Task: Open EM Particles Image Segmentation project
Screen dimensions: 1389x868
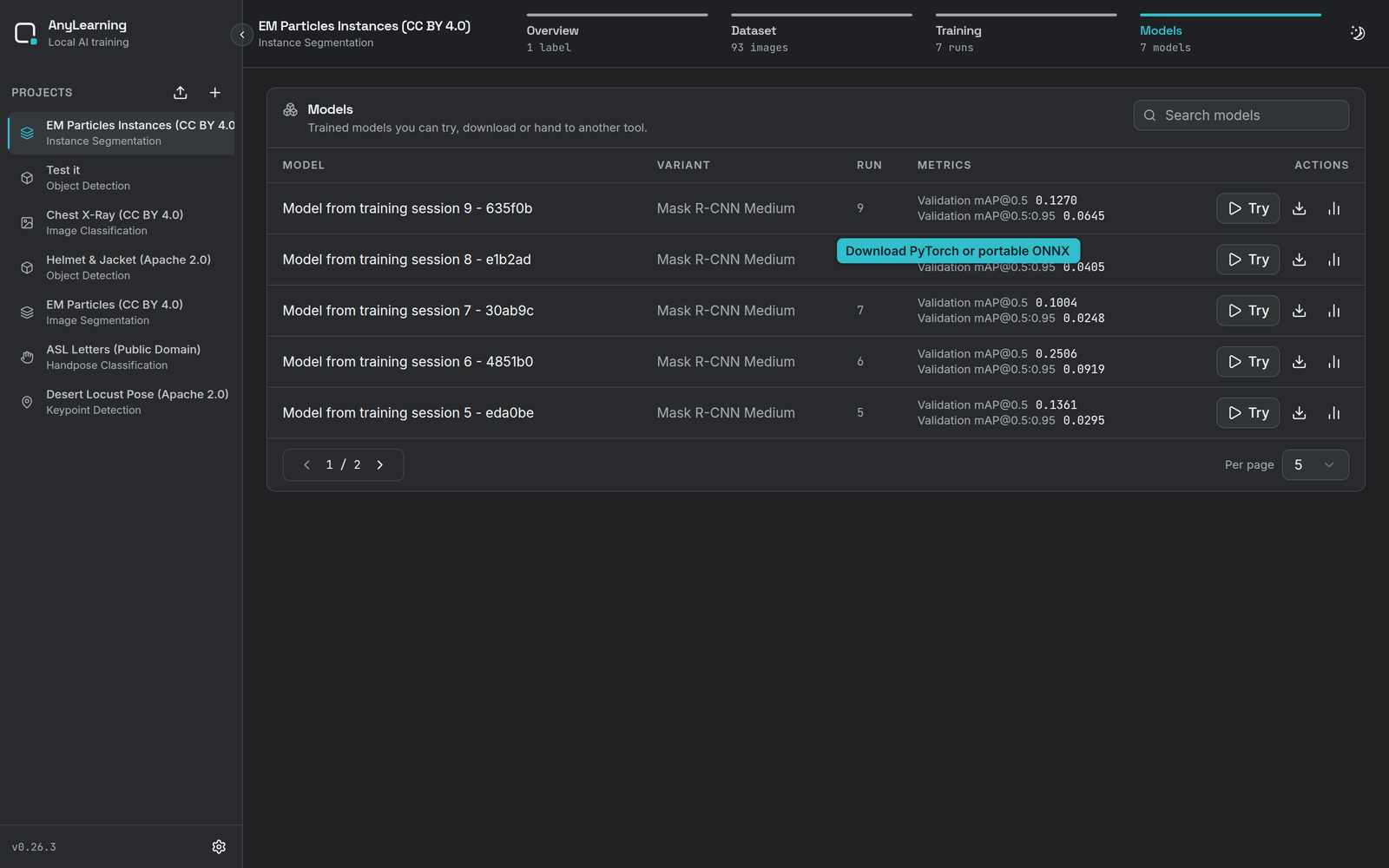Action: (x=122, y=312)
